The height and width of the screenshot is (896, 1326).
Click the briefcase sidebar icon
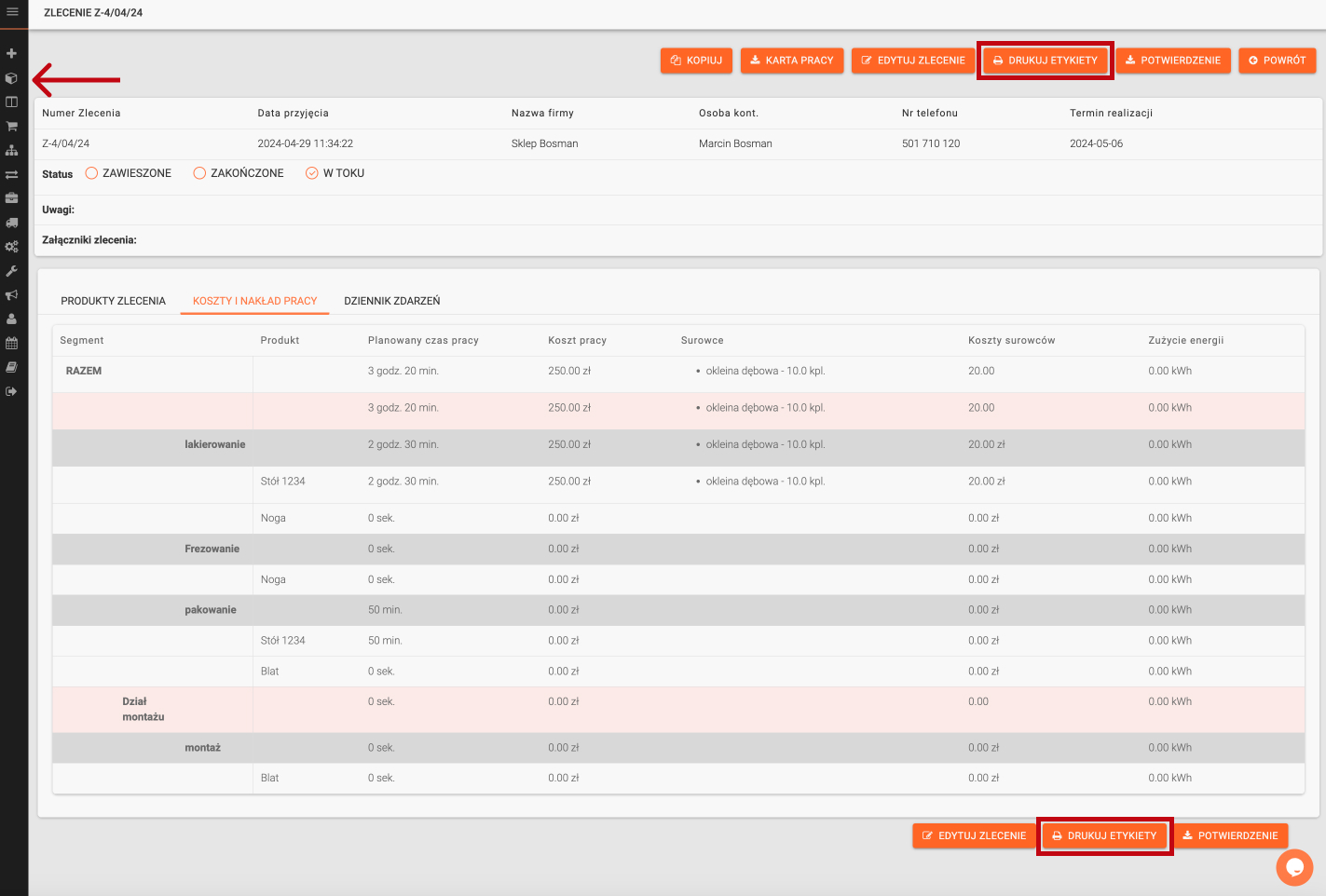(12, 198)
